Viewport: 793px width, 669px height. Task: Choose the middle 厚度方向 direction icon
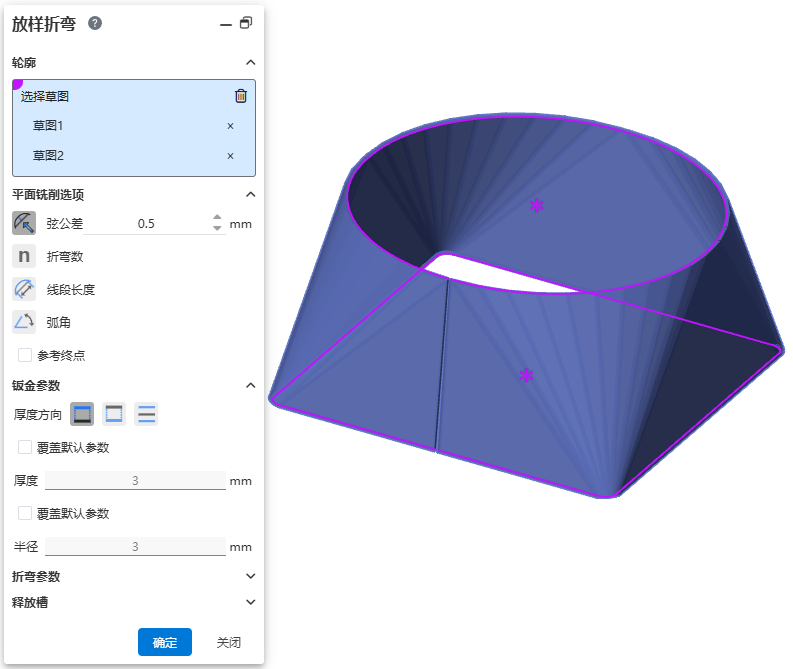(x=114, y=414)
